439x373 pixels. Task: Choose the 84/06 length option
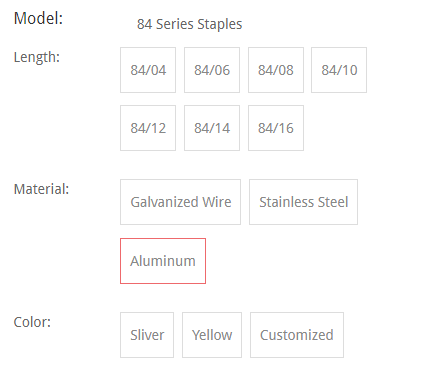(x=212, y=70)
